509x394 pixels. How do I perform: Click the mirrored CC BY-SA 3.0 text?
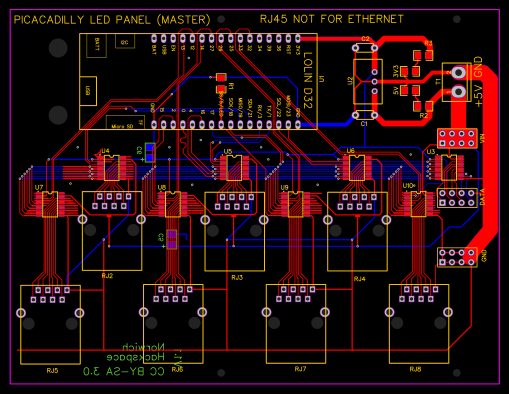tap(124, 371)
